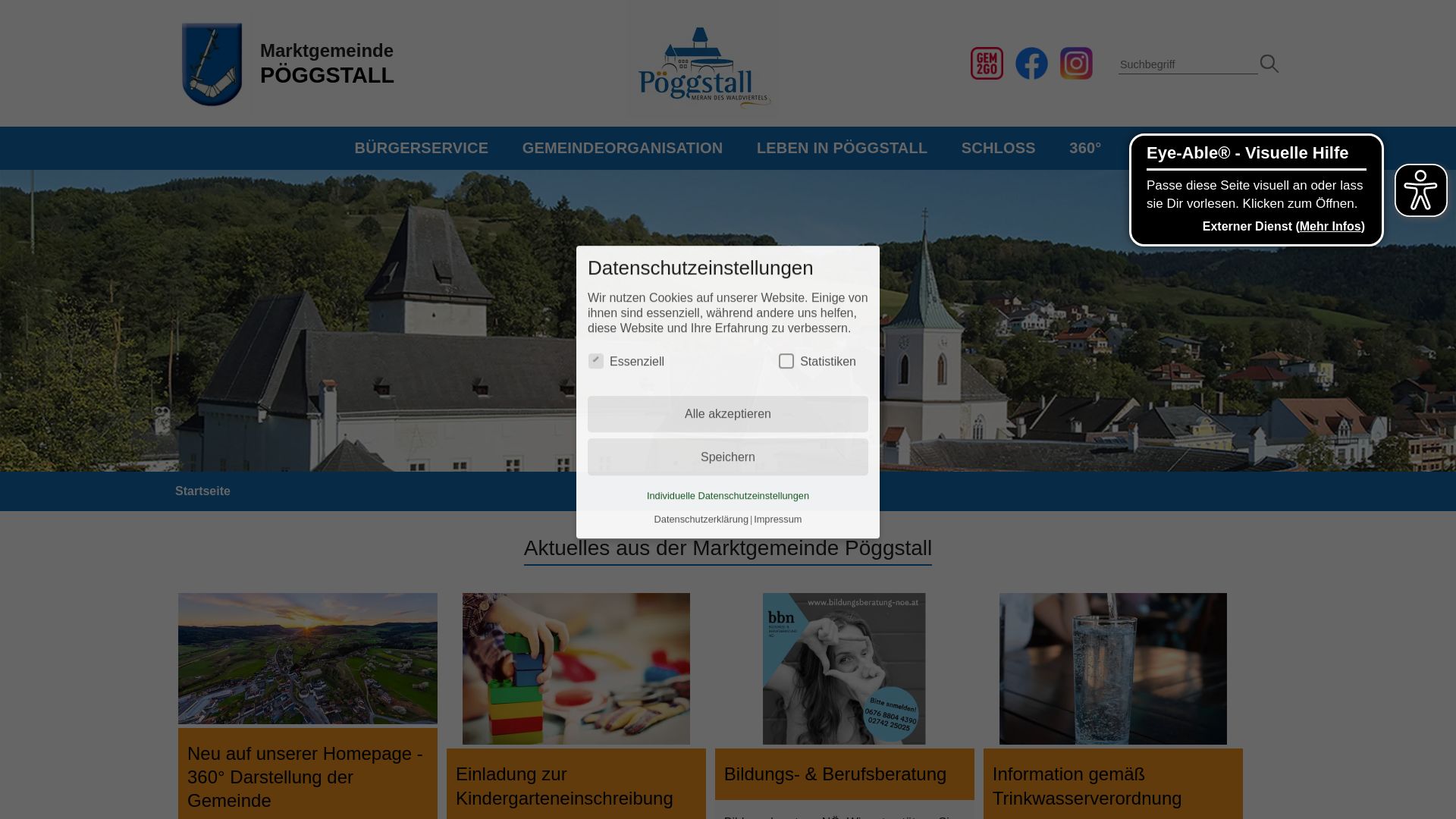Open the GEM2GO app icon
The height and width of the screenshot is (819, 1456).
[987, 64]
